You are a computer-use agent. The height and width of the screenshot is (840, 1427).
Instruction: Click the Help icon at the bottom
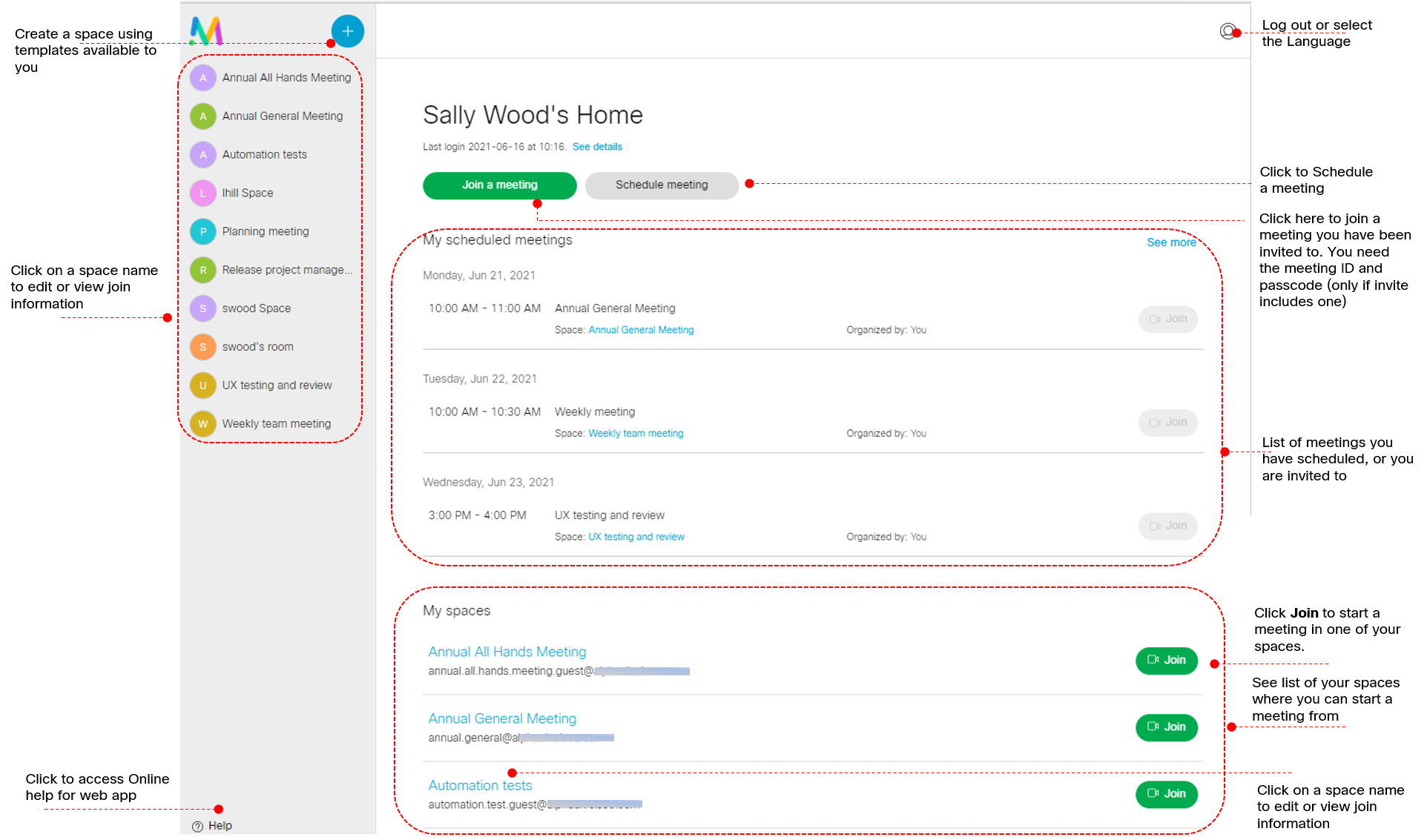(x=198, y=825)
